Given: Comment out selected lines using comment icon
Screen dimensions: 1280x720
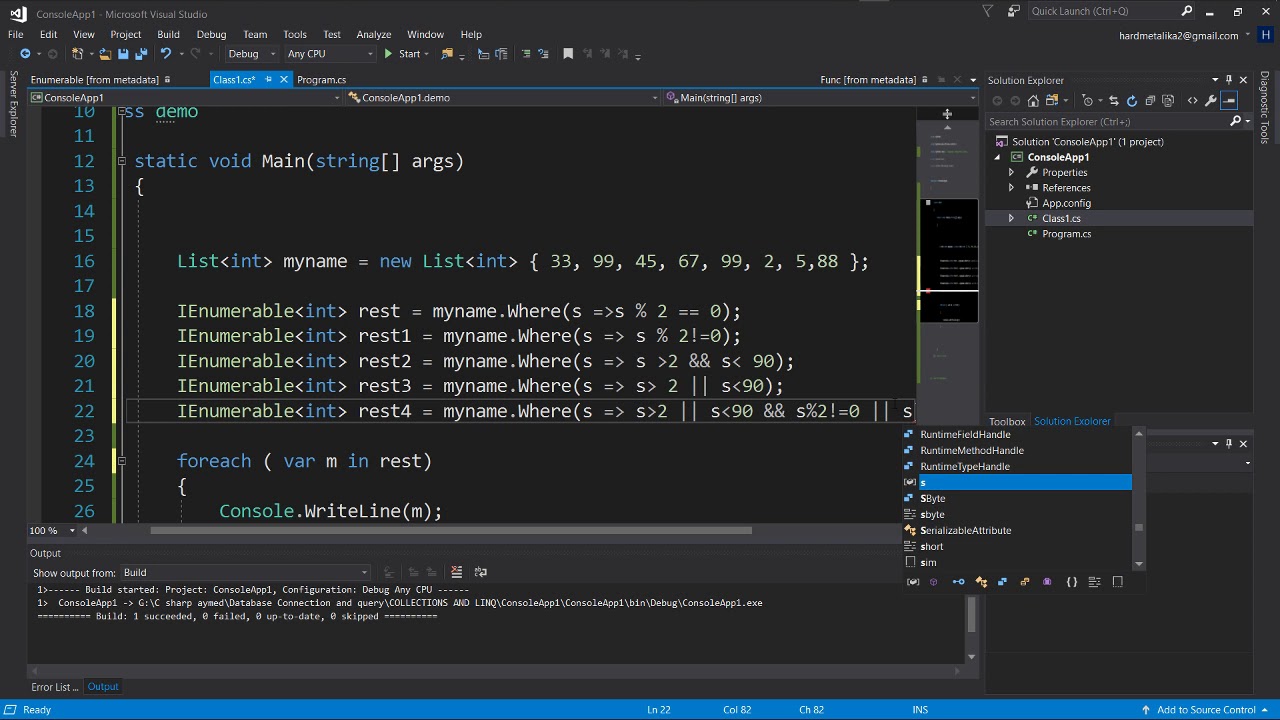Looking at the screenshot, I should [525, 54].
